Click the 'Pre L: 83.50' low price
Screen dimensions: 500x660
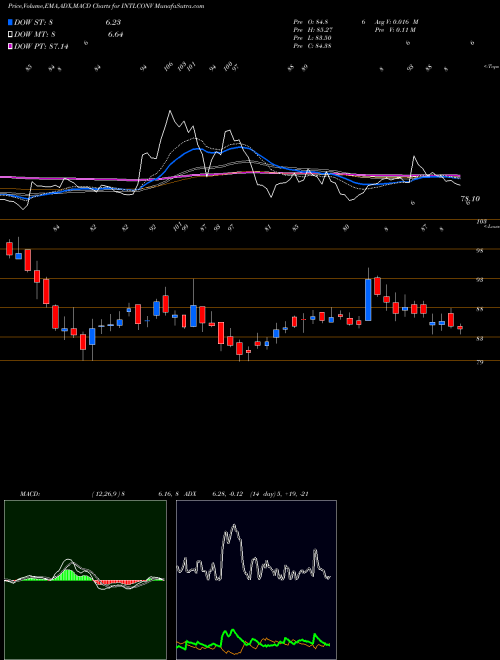tap(312, 37)
